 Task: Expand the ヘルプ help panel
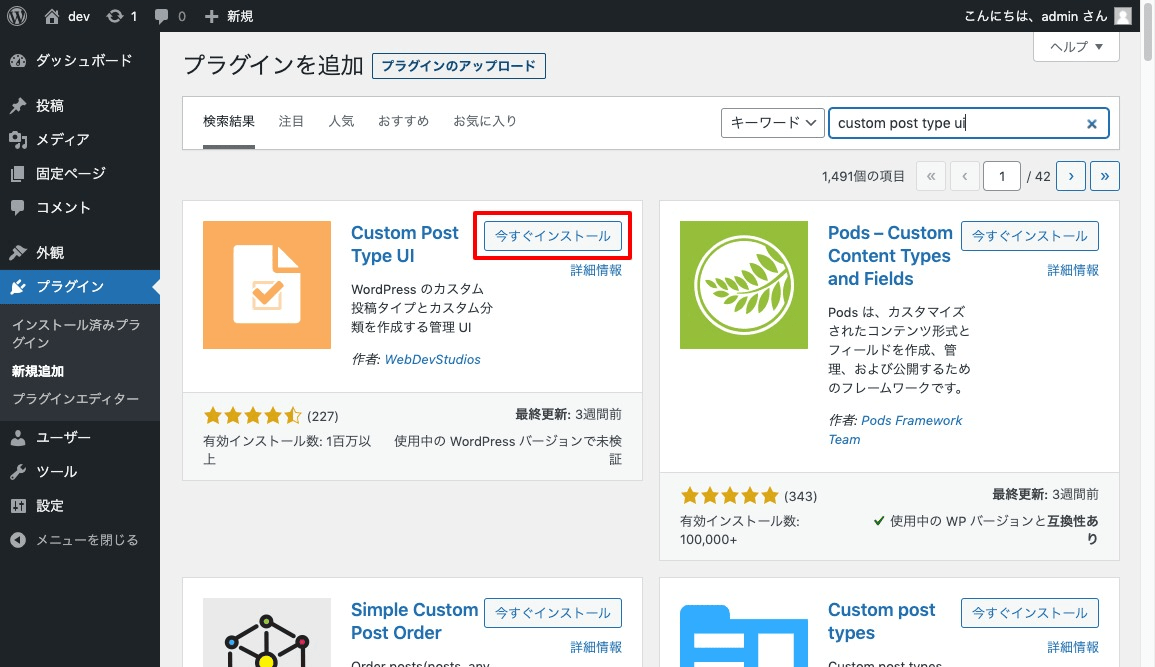pyautogui.click(x=1075, y=47)
